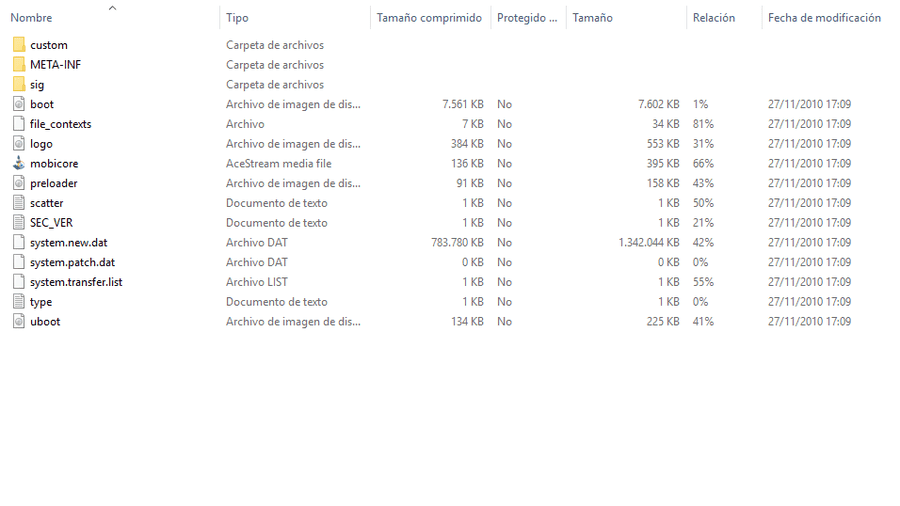Select the file name 'SEC_VER'
900x506 pixels.
(x=51, y=223)
